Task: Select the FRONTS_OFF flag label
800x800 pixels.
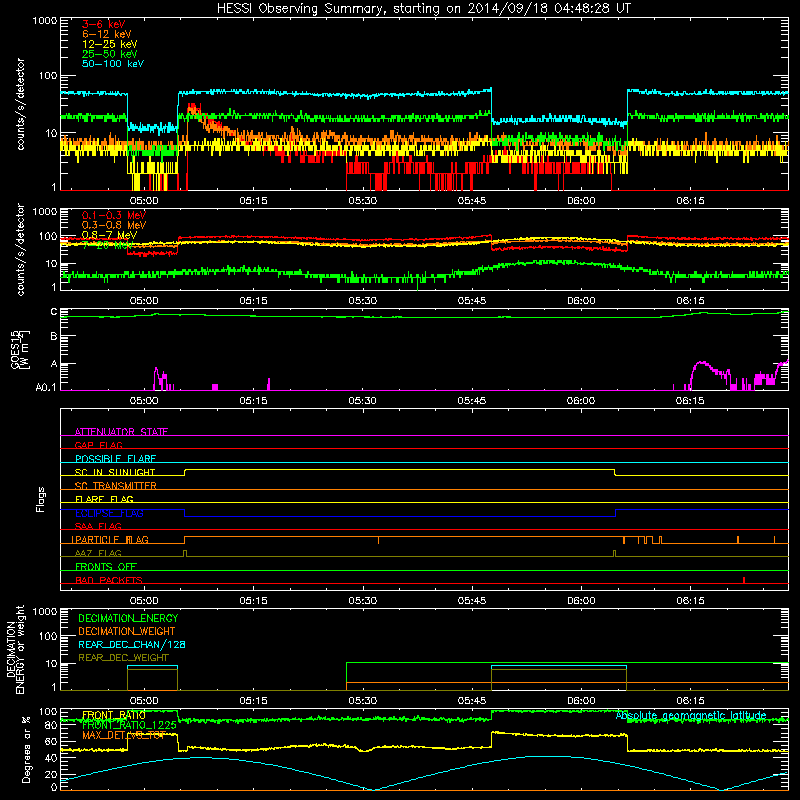Action: point(106,566)
